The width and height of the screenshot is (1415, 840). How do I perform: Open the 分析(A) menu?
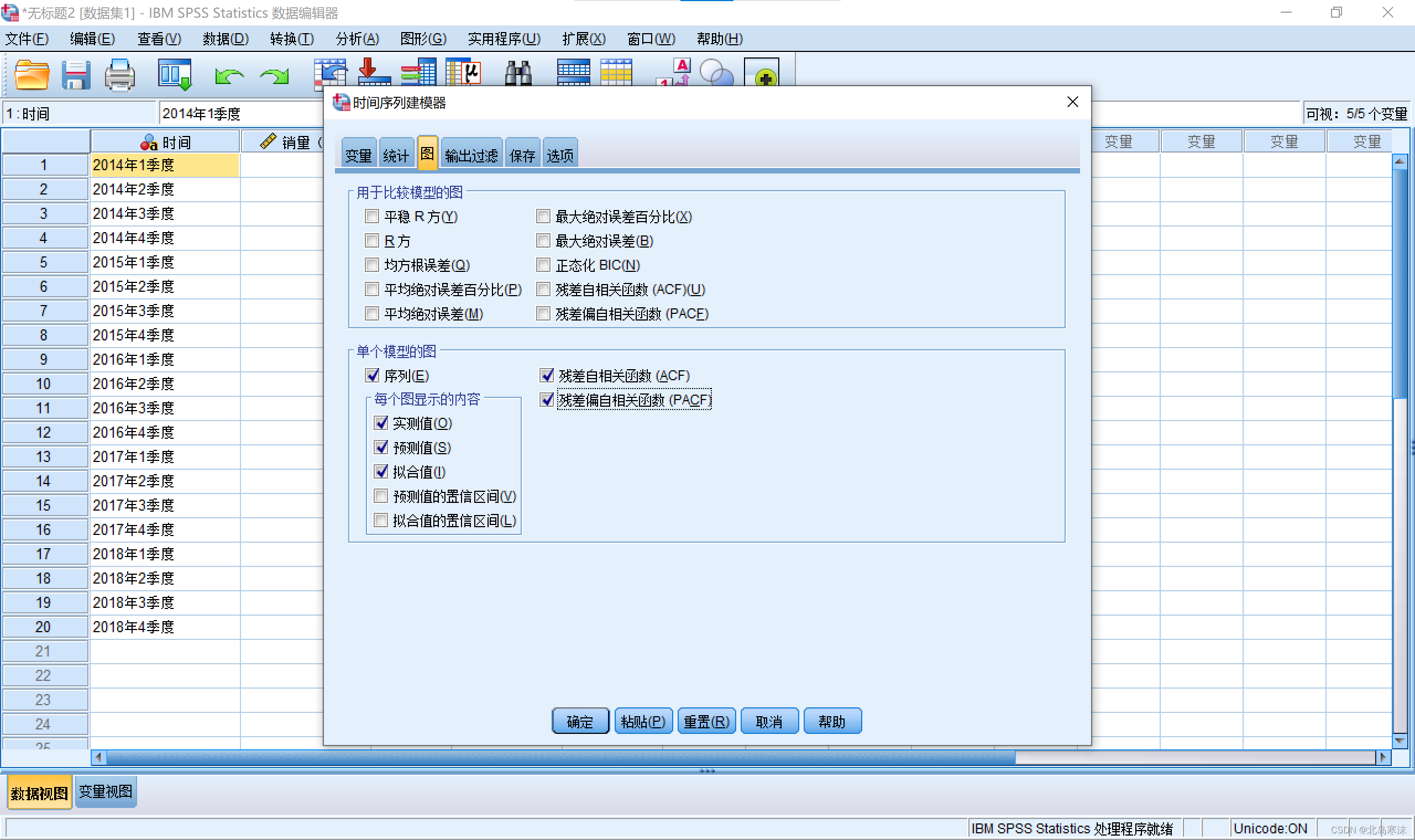357,39
